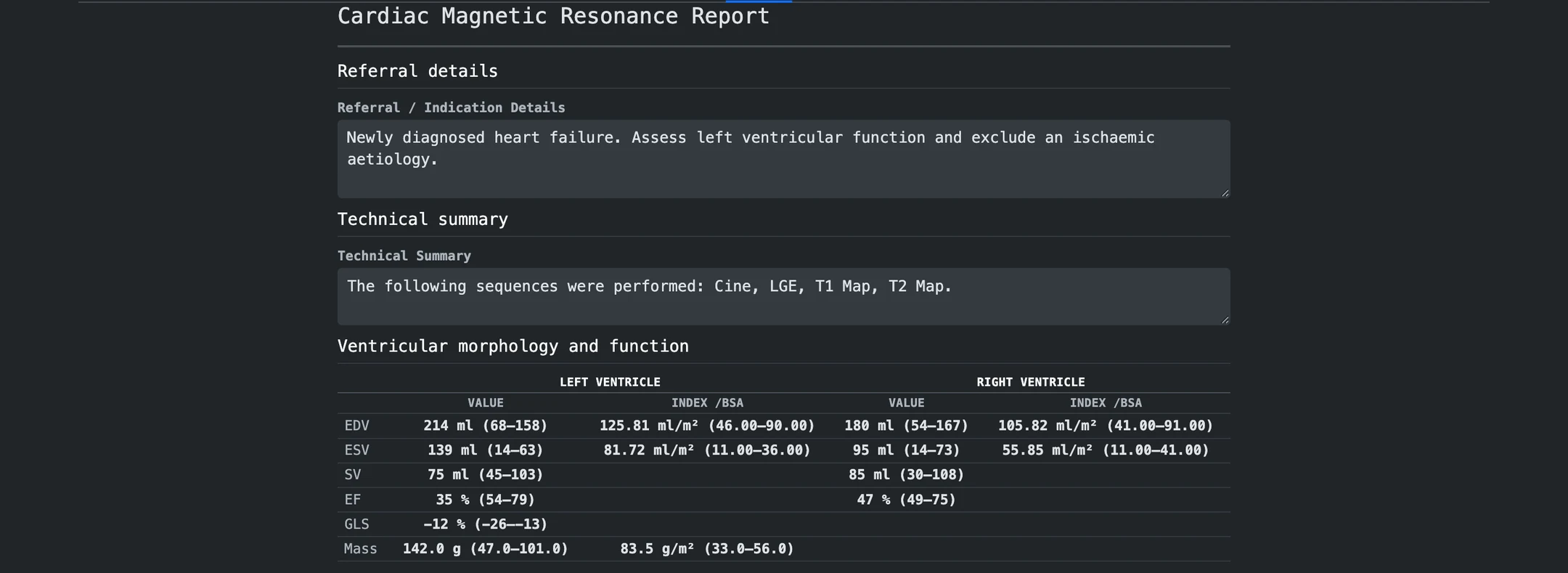Click 'Ventricular morphology and function' heading

513,346
